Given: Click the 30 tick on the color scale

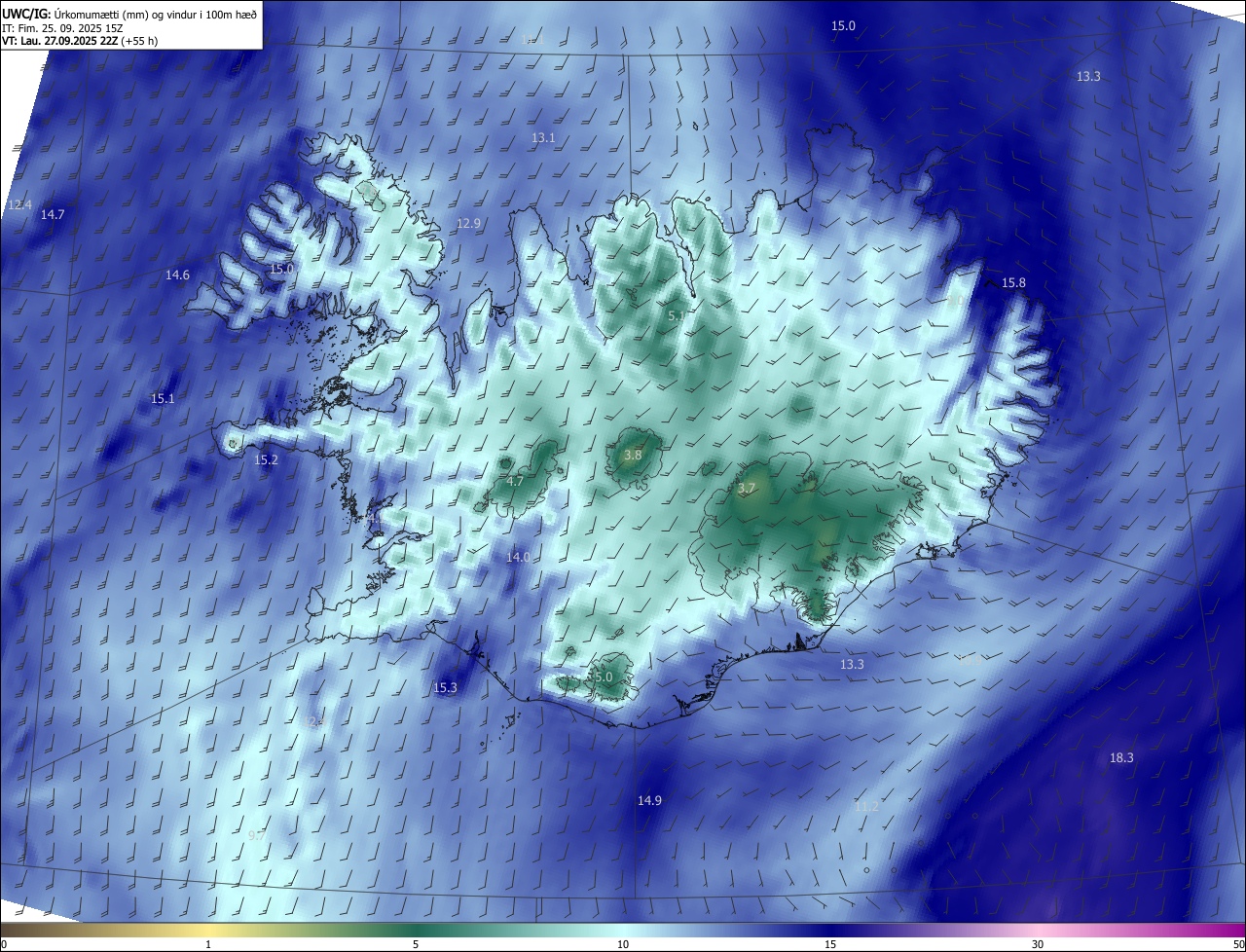Looking at the screenshot, I should 1038,945.
